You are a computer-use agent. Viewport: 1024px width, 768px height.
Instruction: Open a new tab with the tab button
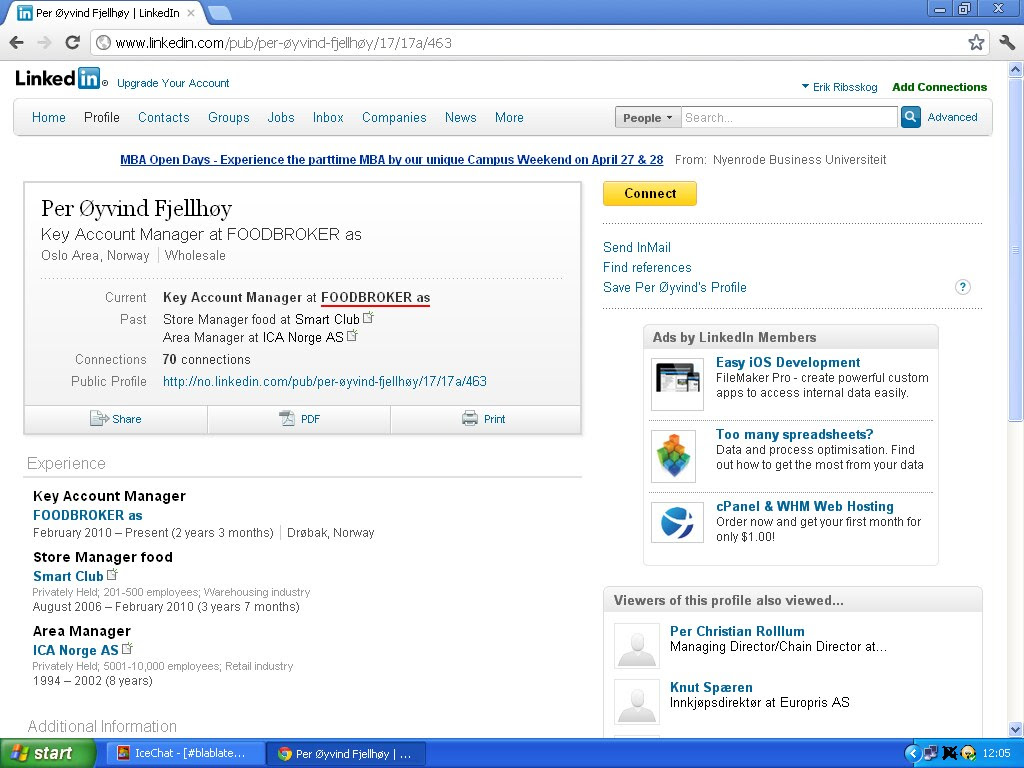tap(219, 12)
